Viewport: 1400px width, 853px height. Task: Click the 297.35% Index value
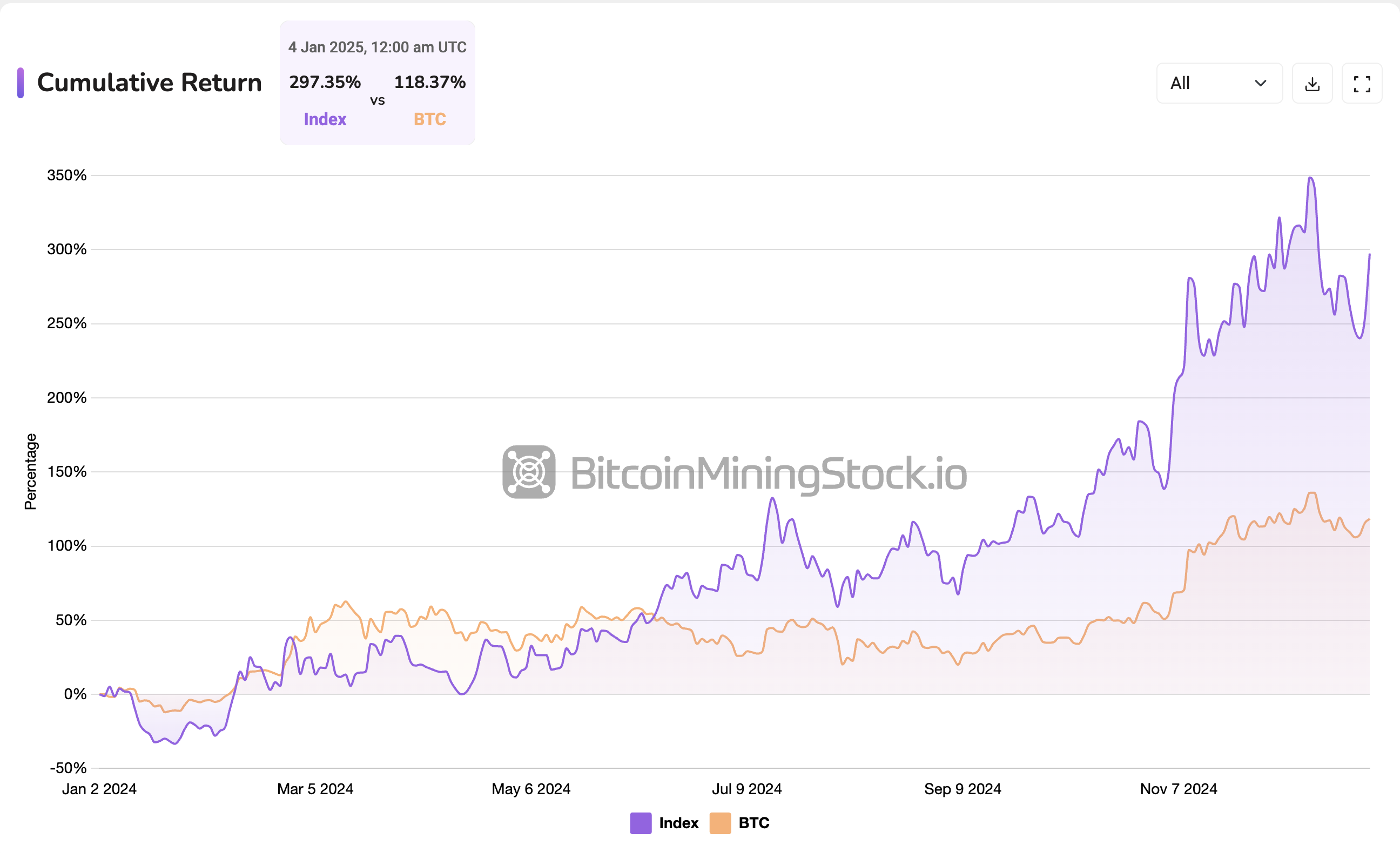pyautogui.click(x=325, y=82)
